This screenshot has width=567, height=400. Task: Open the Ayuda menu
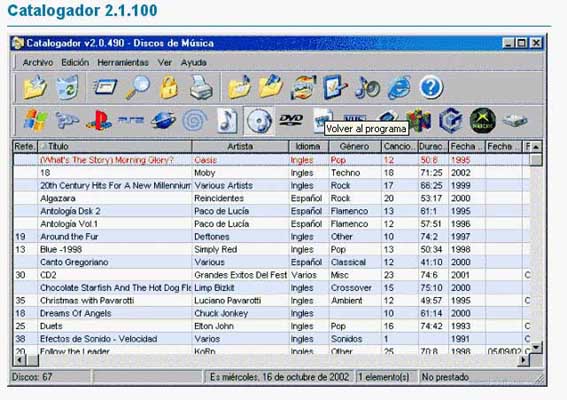(193, 63)
